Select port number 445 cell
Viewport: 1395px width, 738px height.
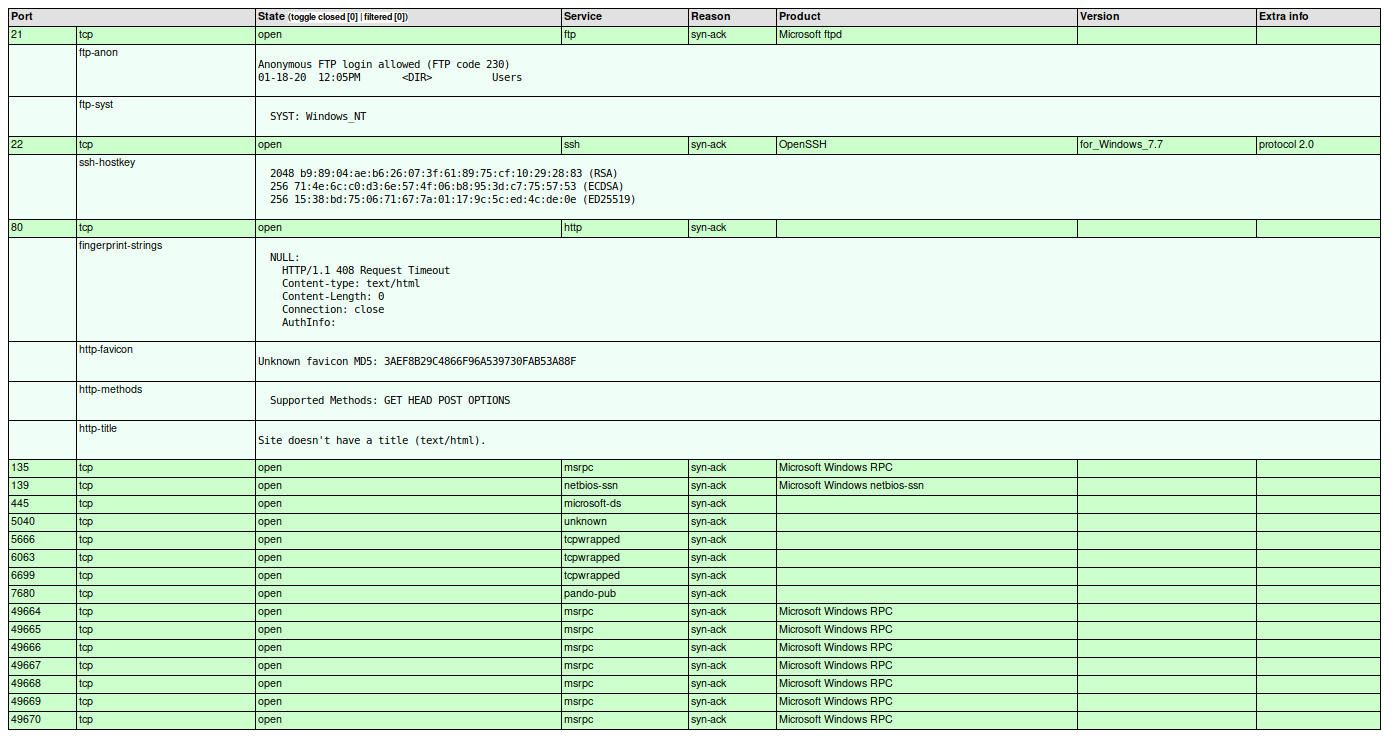tap(42, 504)
